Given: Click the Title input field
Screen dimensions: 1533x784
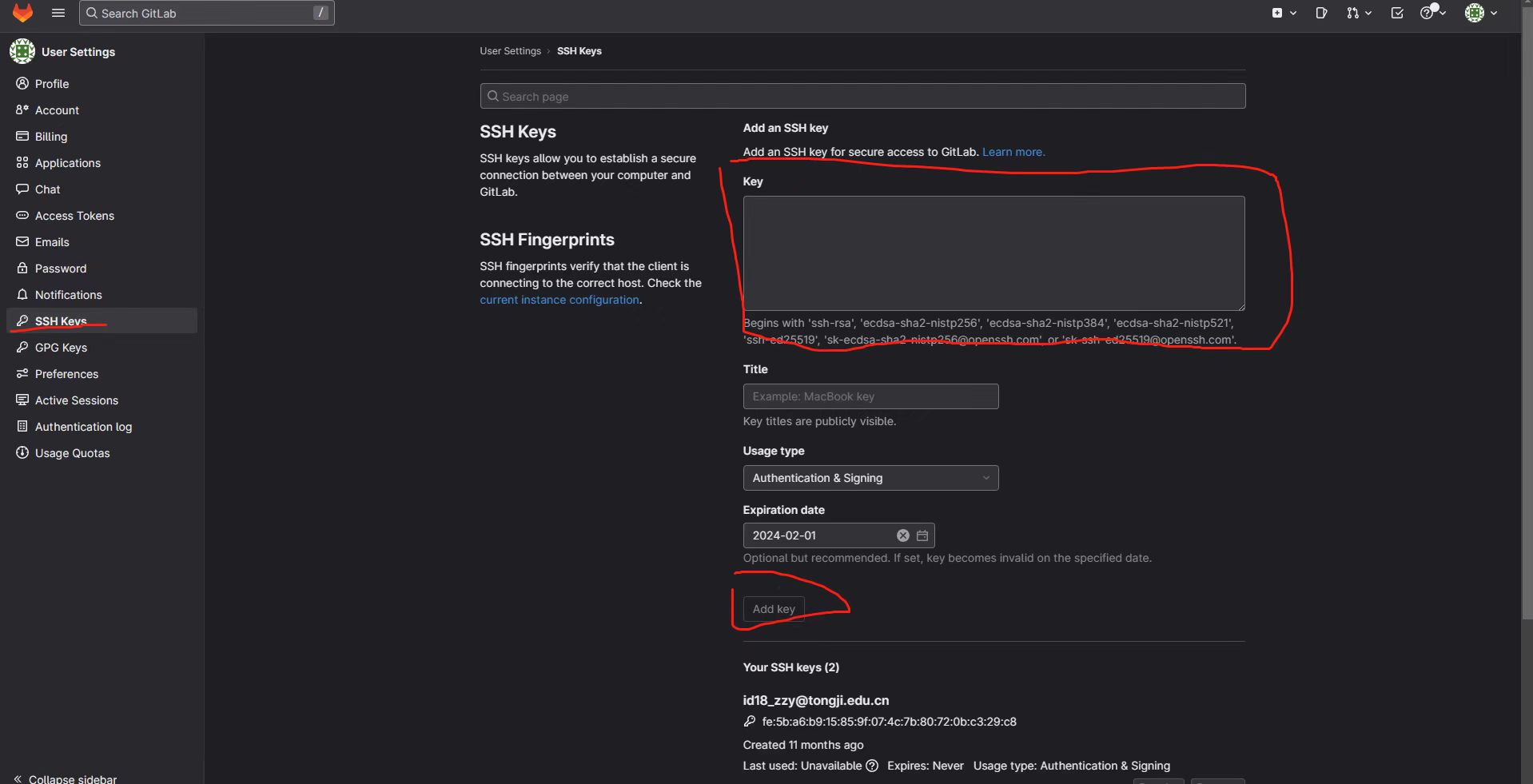Looking at the screenshot, I should [870, 396].
